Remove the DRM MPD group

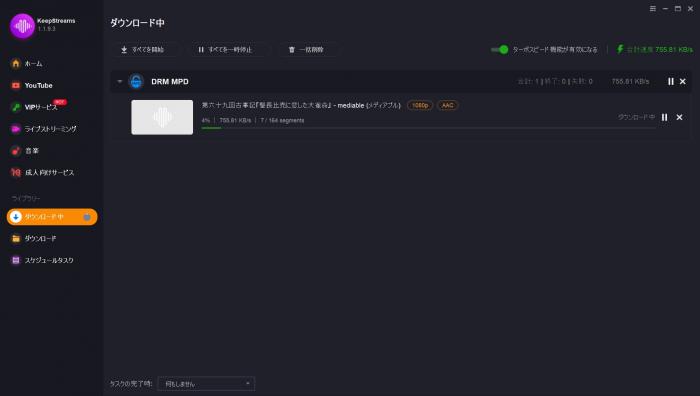(683, 82)
